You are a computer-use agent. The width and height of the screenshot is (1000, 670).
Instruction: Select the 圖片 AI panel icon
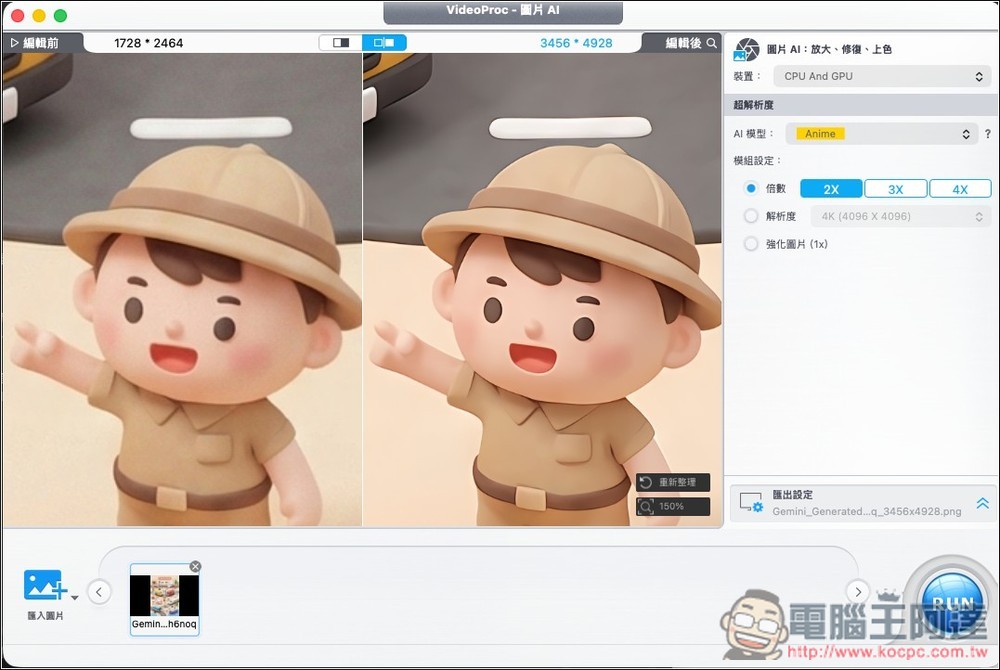(x=746, y=48)
